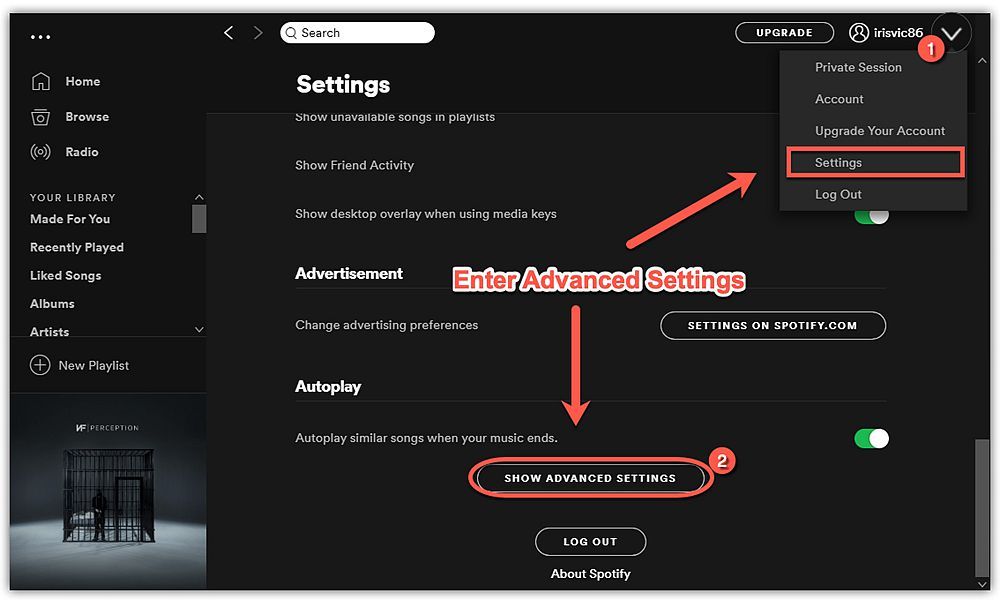Click Change advertising preferences text
Screen dimensions: 1000x600
click(x=386, y=325)
